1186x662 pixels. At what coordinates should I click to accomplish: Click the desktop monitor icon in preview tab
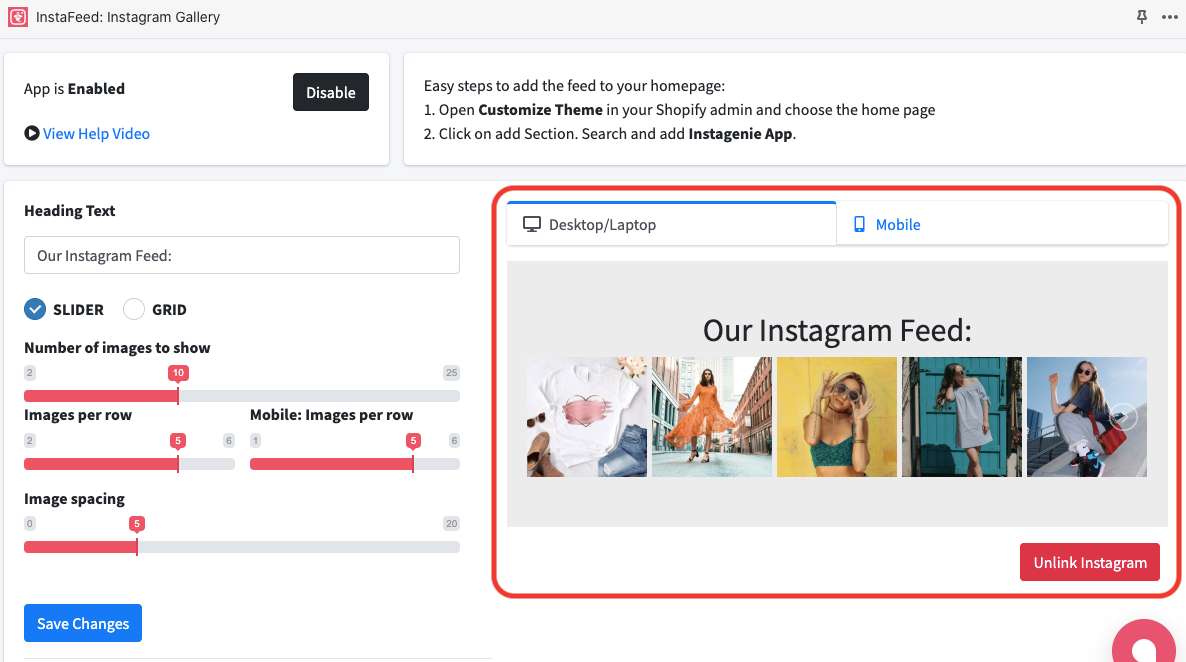pyautogui.click(x=532, y=224)
